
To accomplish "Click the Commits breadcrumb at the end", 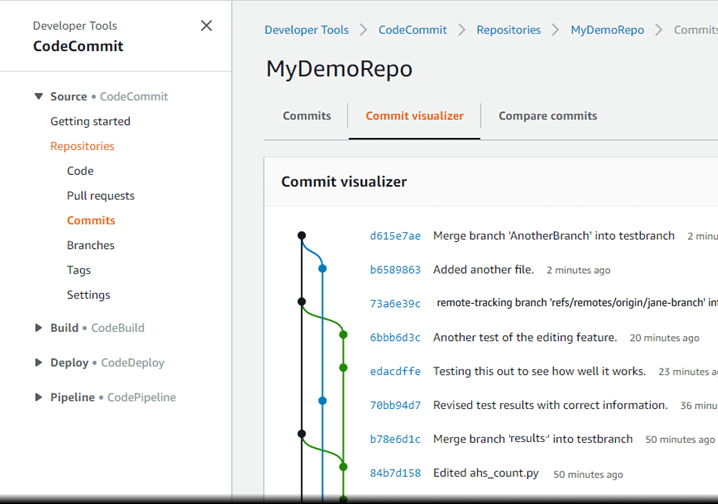I will tap(696, 30).
